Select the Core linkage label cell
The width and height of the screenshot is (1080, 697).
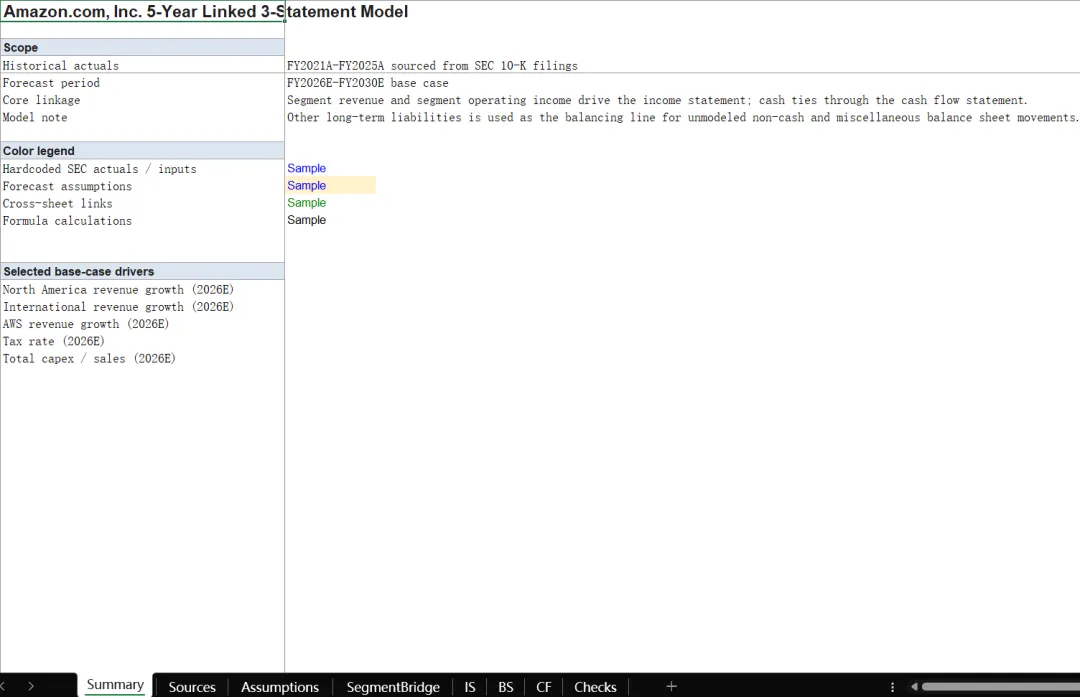coord(143,100)
